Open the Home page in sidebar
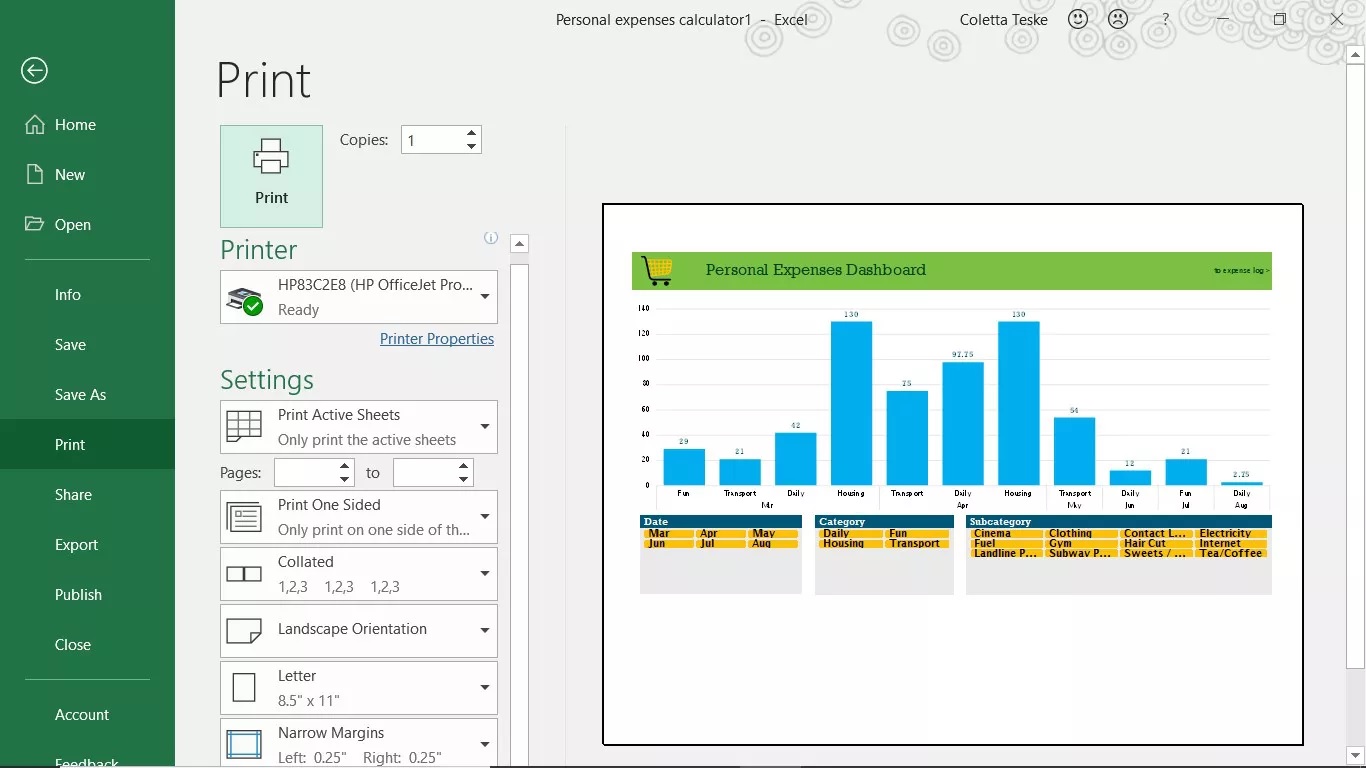 click(75, 125)
